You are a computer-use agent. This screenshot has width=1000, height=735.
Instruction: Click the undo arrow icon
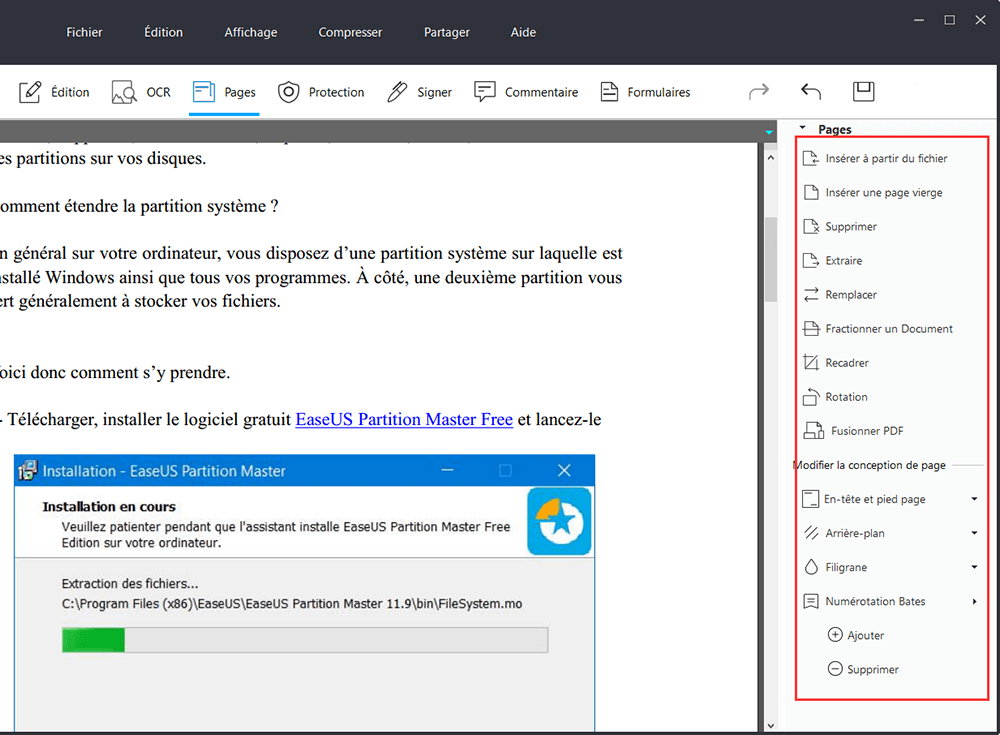[811, 92]
